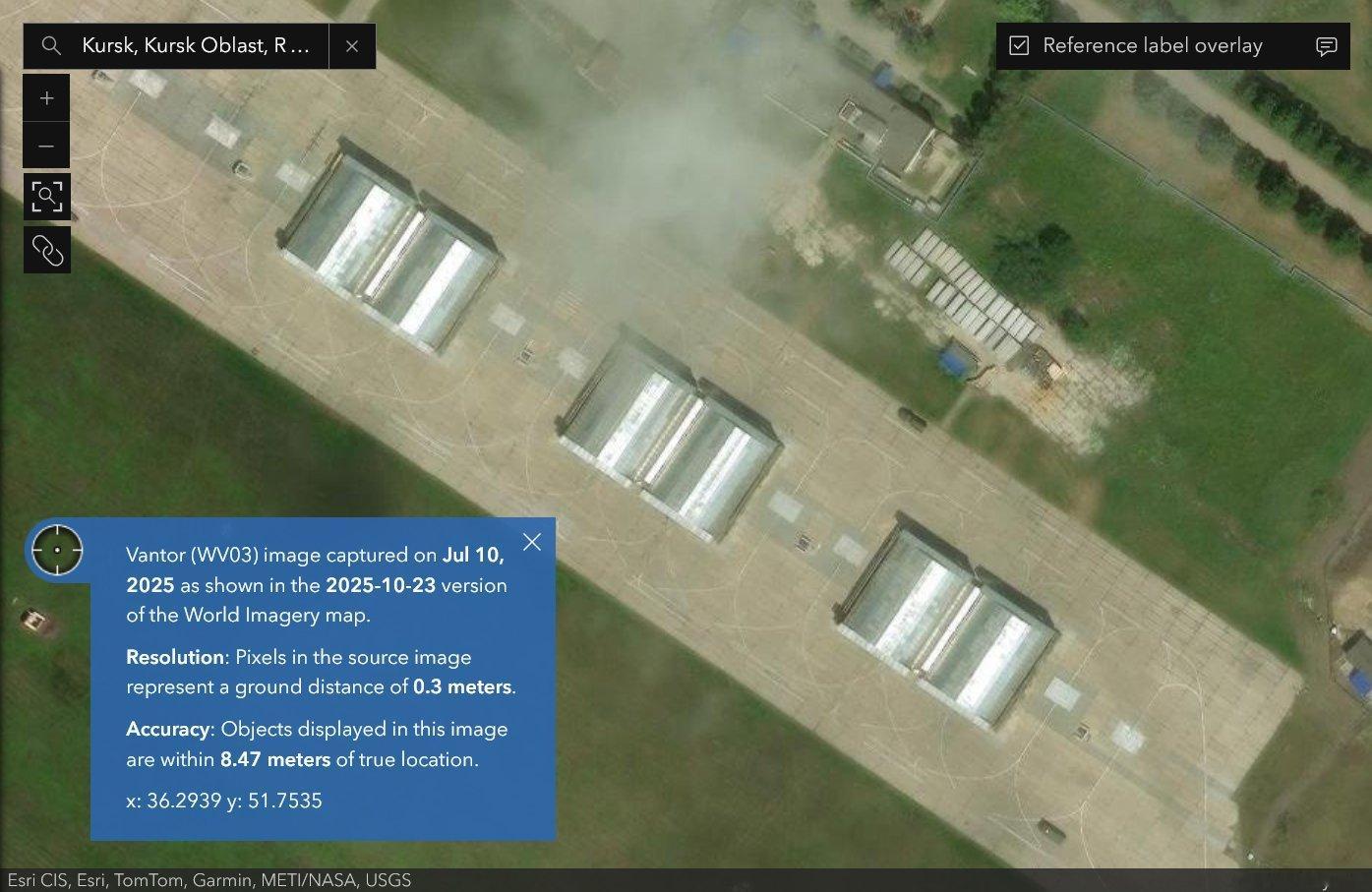Click the bold 0.3 meters resolution value
1372x892 pixels.
click(x=462, y=687)
